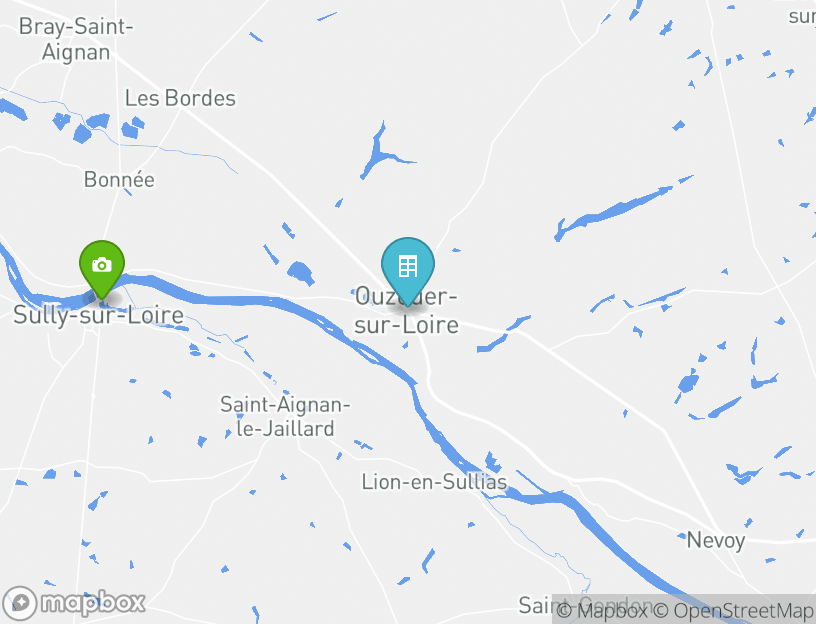Click the Sully-sur-Loire town label
816x624 pixels.
pos(98,315)
